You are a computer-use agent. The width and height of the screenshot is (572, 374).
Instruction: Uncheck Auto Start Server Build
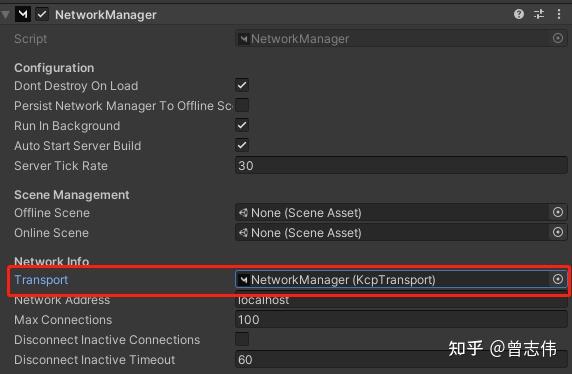tap(242, 145)
